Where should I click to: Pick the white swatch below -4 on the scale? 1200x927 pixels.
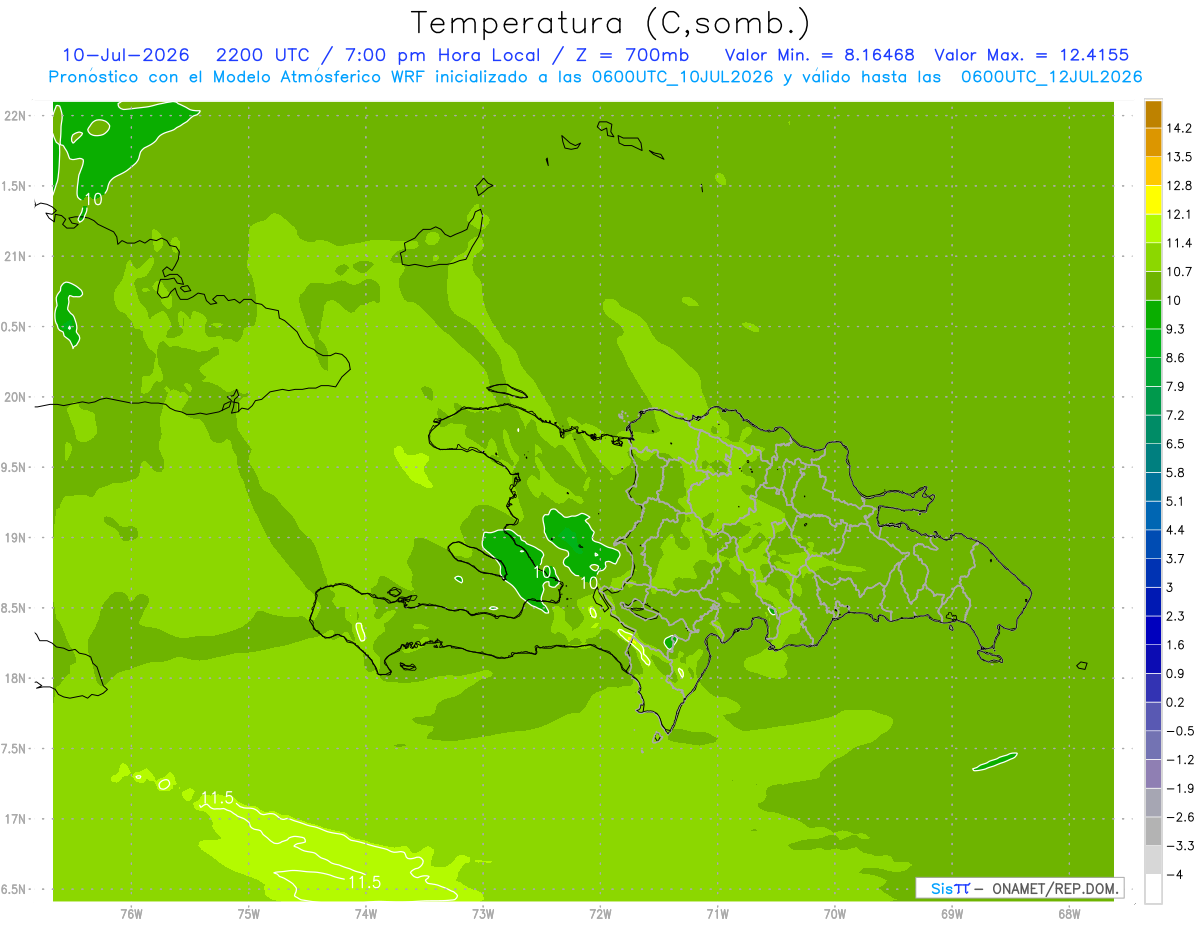tap(1153, 889)
